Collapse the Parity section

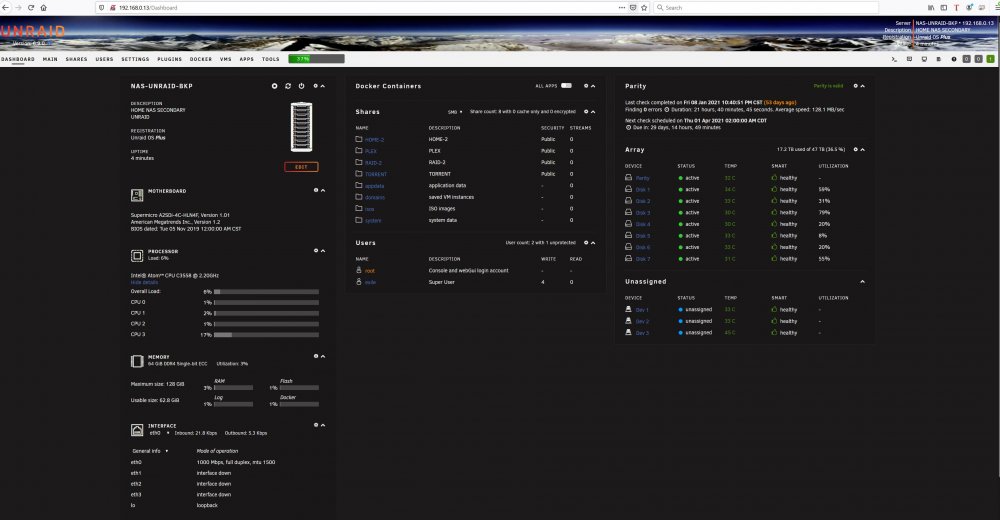tap(863, 86)
